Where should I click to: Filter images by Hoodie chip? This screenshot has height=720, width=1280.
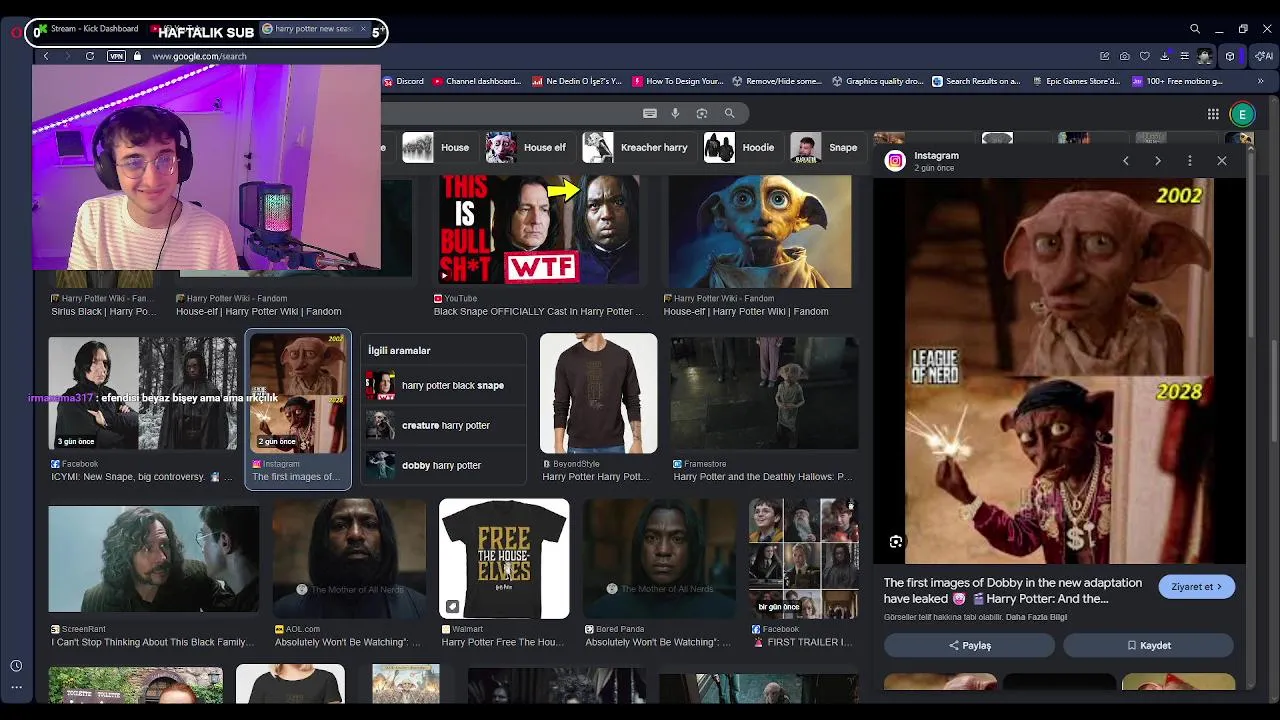click(740, 148)
